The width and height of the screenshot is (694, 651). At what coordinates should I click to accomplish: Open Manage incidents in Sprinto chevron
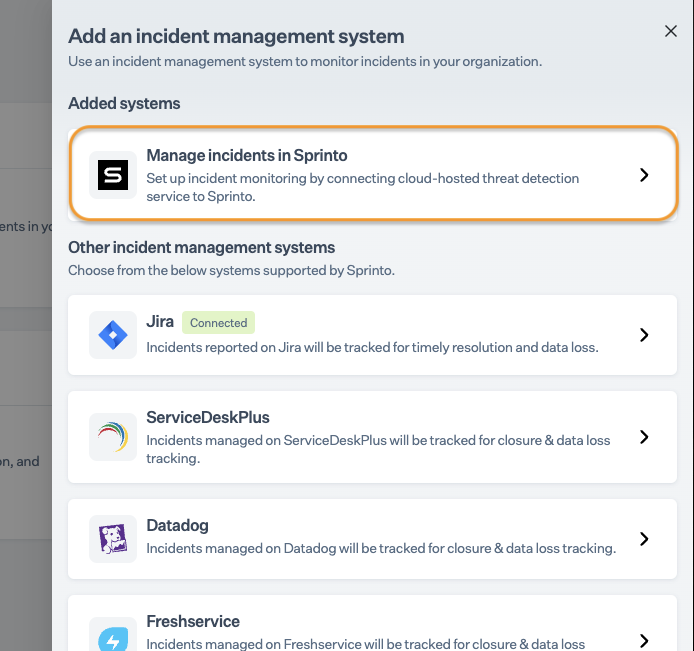pyautogui.click(x=644, y=175)
